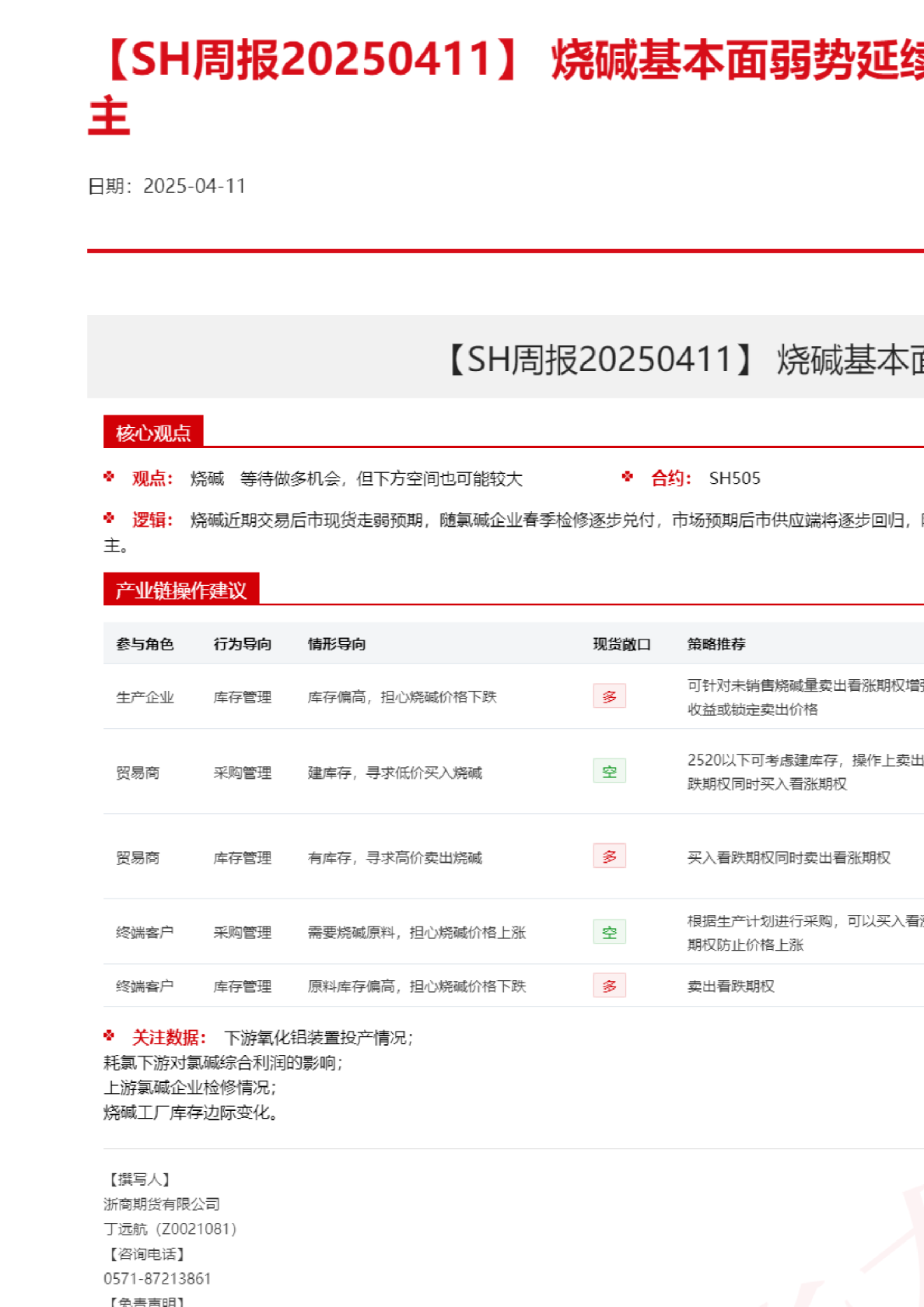Image resolution: width=924 pixels, height=1307 pixels.
Task: Click the 多 badge in the 生产企业 row
Action: (609, 696)
